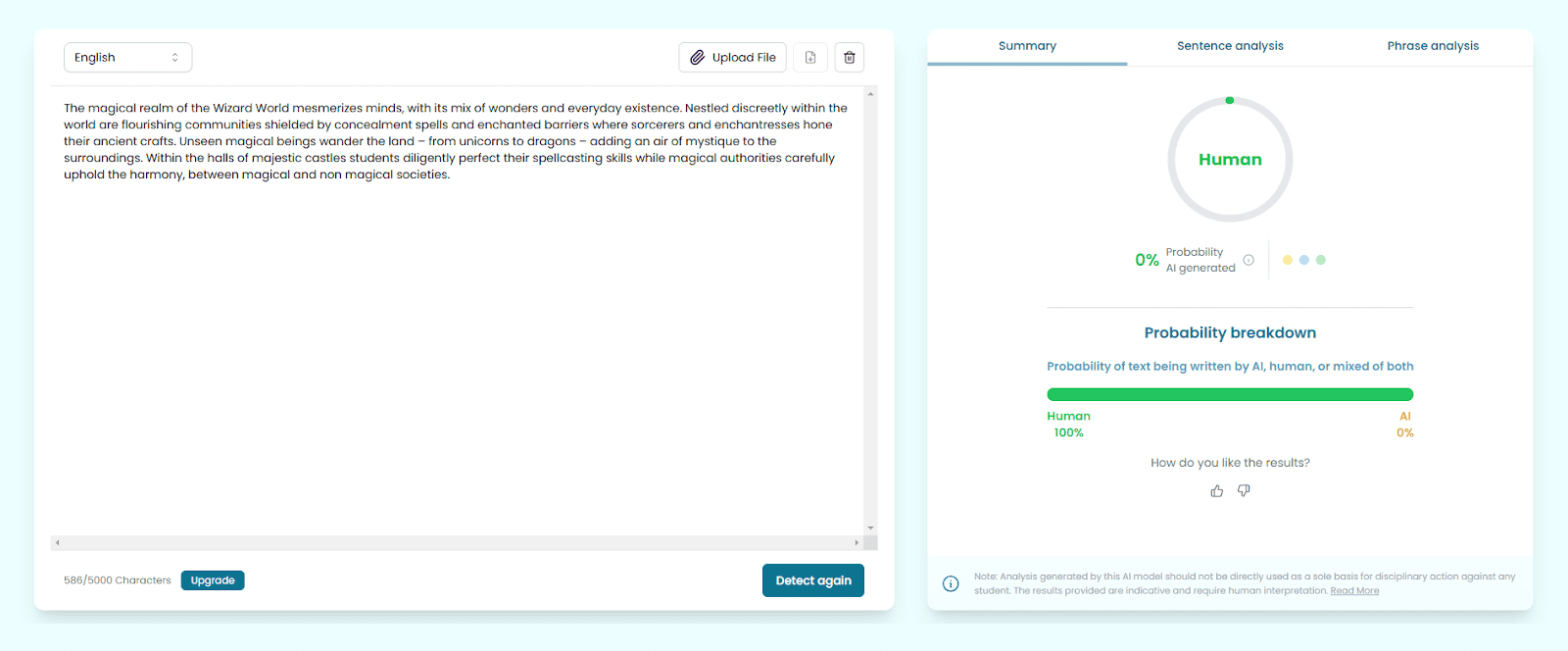Viewport: 1568px width, 651px height.
Task: Click the Upgrade button
Action: [213, 580]
